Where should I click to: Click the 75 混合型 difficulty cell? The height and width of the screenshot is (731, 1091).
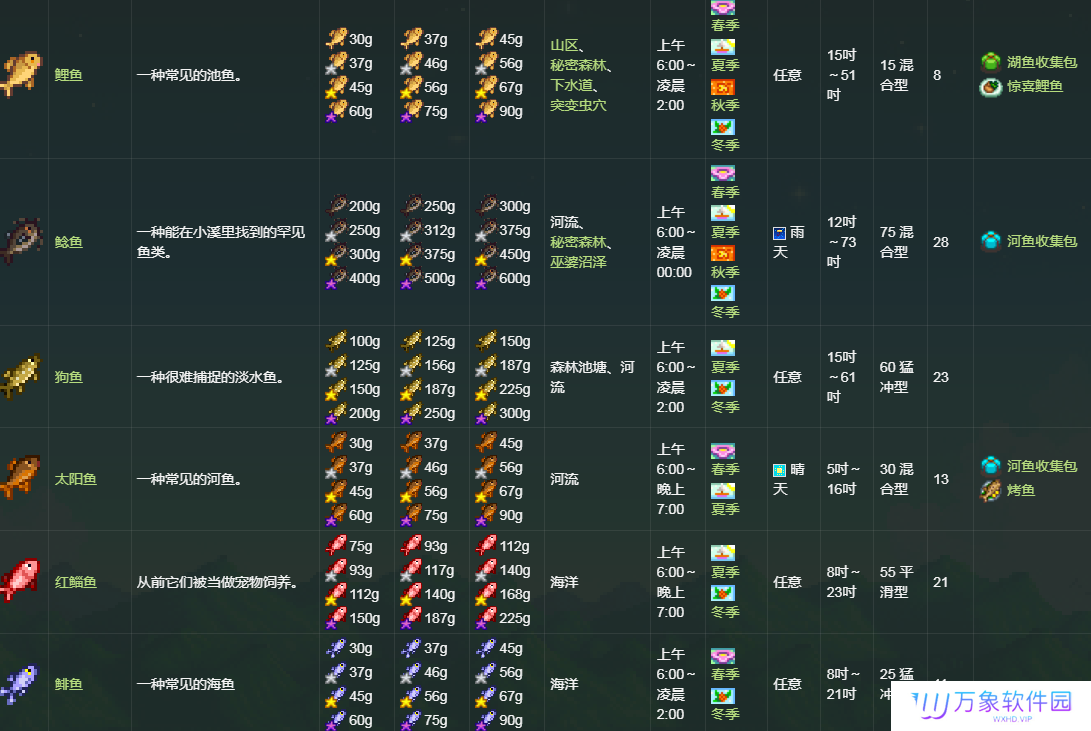pos(897,241)
